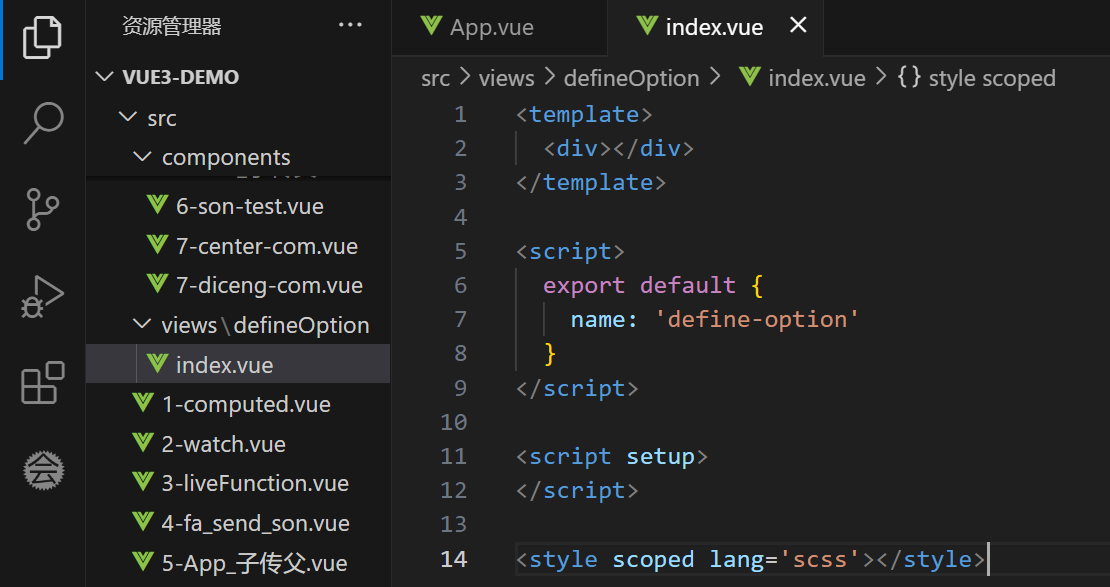This screenshot has height=587, width=1110.
Task: Click the style scoped breadcrumb symbol
Action: pos(991,78)
